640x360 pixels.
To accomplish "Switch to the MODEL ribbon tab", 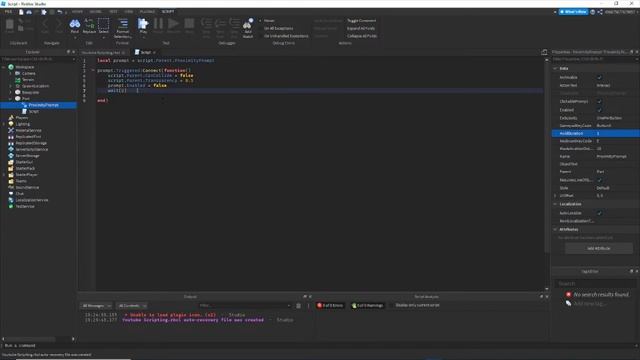I will click(96, 12).
